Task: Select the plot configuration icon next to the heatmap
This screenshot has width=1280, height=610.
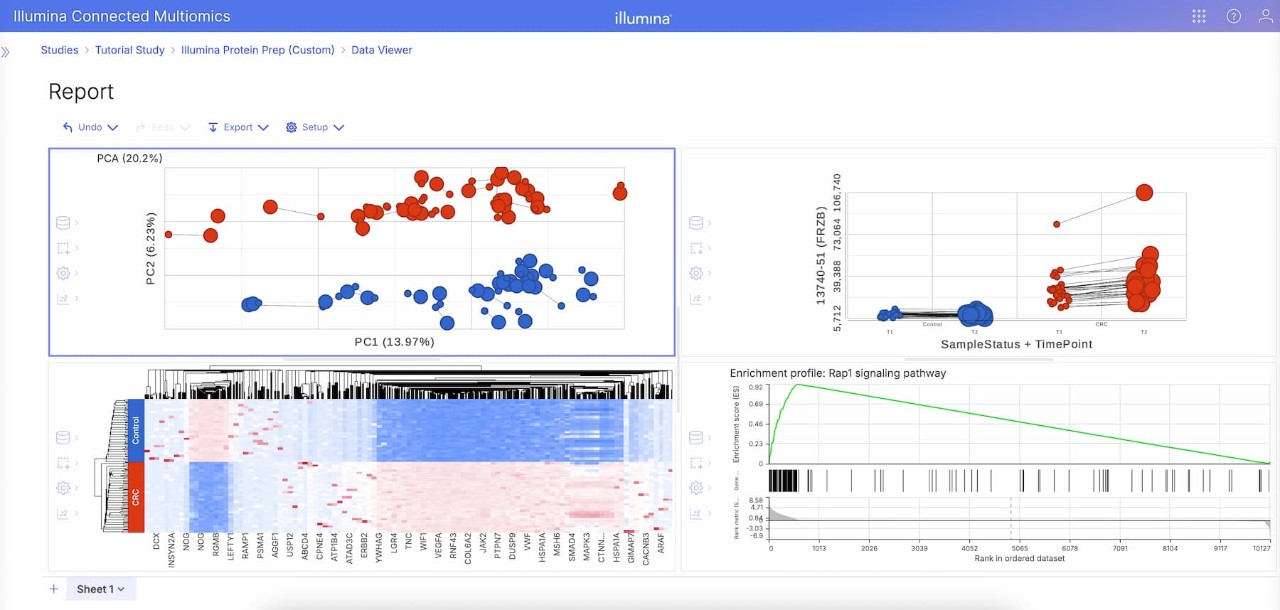Action: pyautogui.click(x=63, y=487)
